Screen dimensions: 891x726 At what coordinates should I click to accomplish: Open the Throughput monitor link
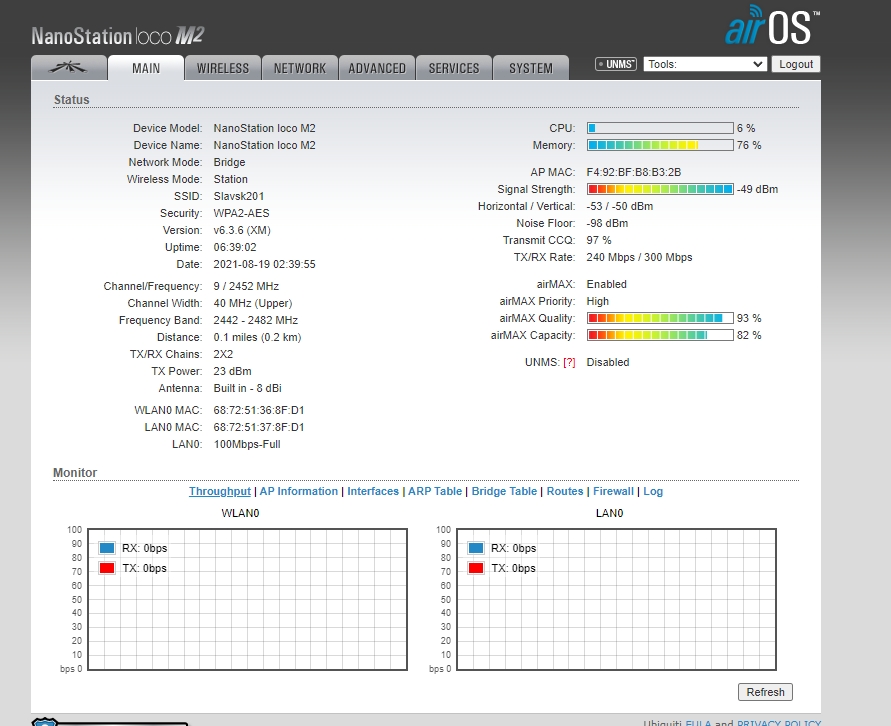pos(219,491)
